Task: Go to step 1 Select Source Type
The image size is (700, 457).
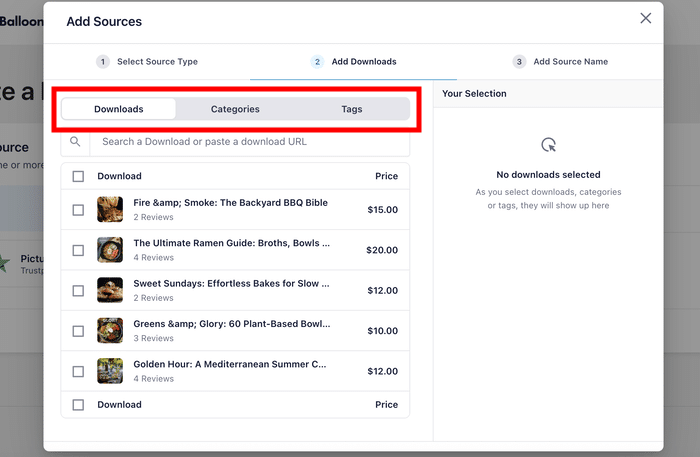Action: point(147,62)
